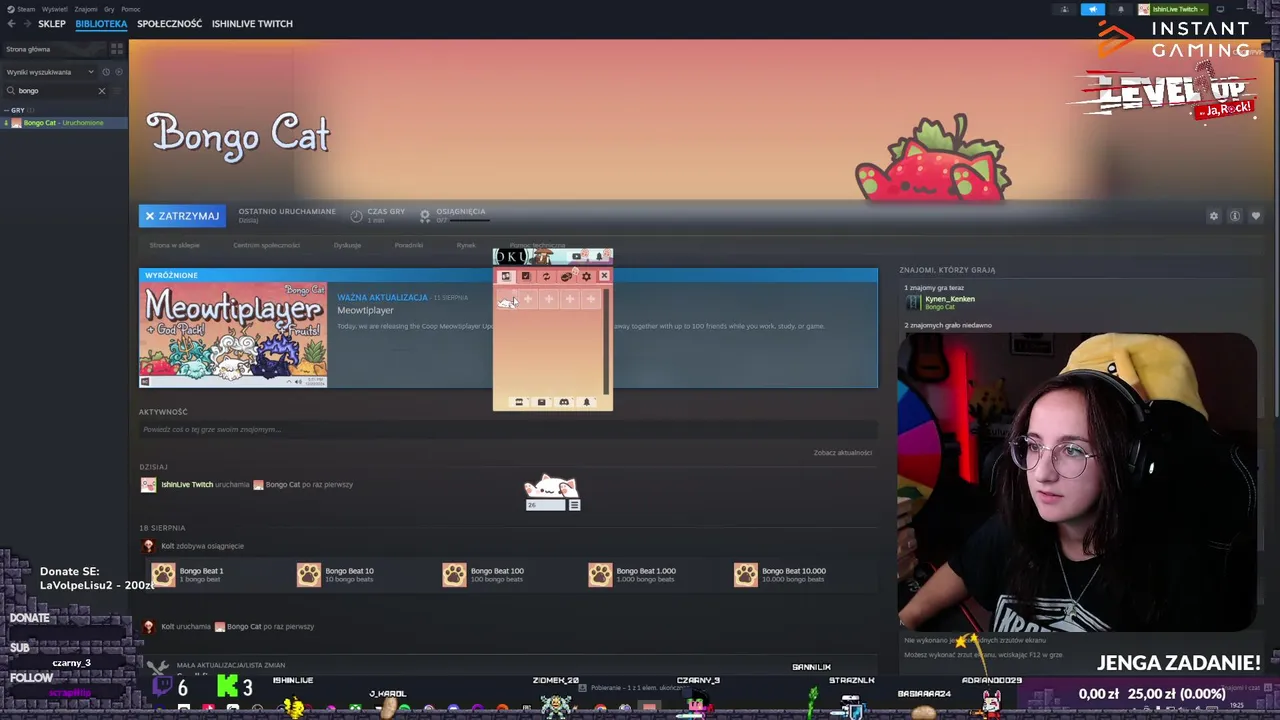Image resolution: width=1280 pixels, height=720 pixels.
Task: Open the ISHINLIVE TWITCH profile tab
Action: click(x=252, y=24)
